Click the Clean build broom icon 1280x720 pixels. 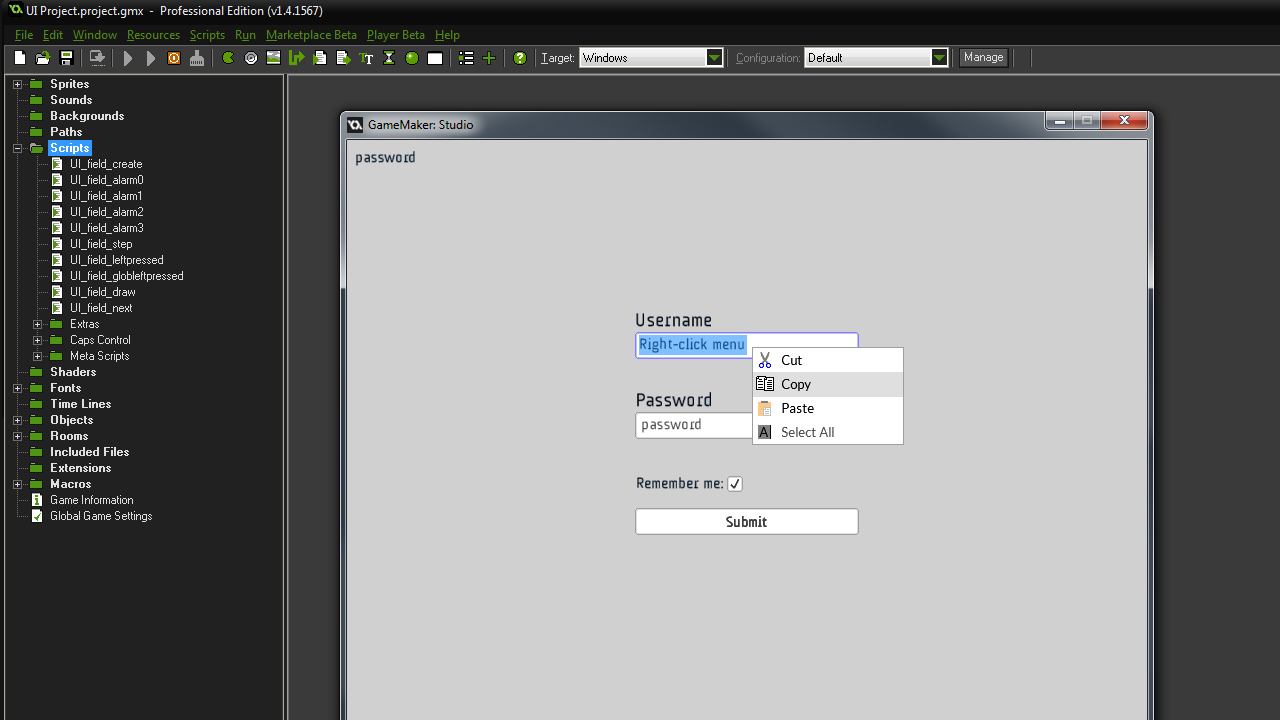pyautogui.click(x=197, y=58)
